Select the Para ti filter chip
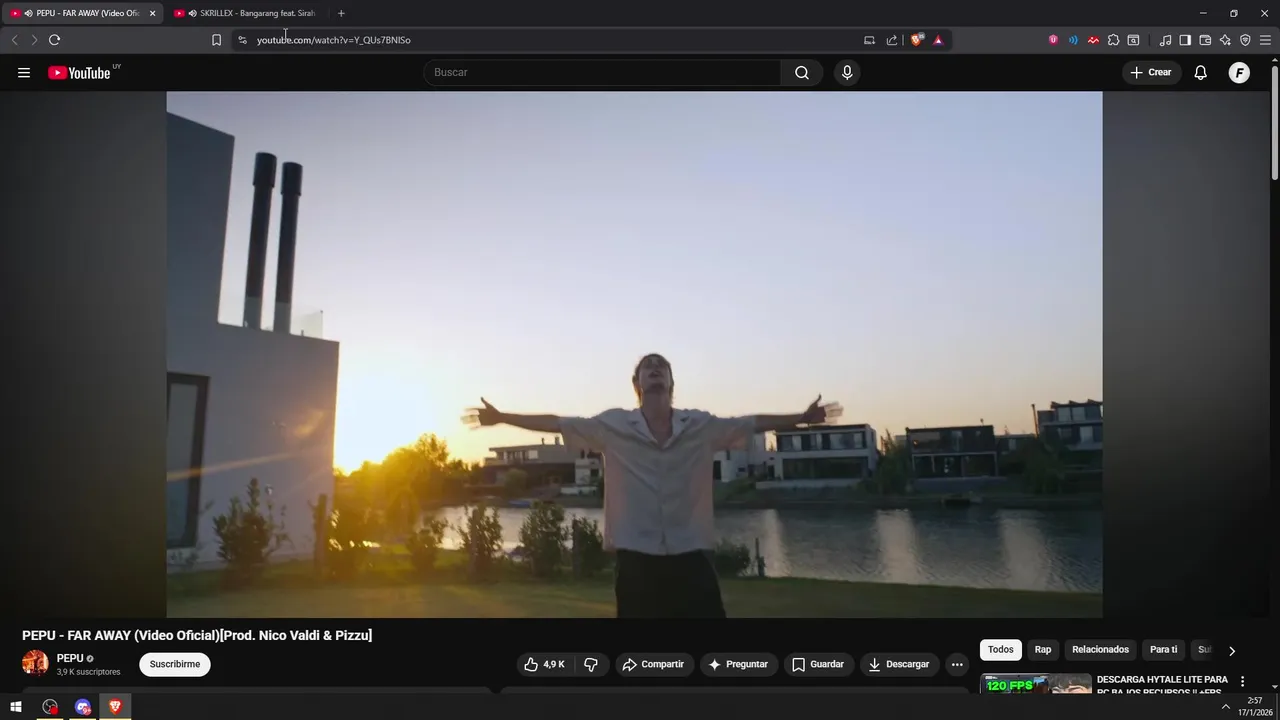1280x720 pixels. coord(1163,650)
